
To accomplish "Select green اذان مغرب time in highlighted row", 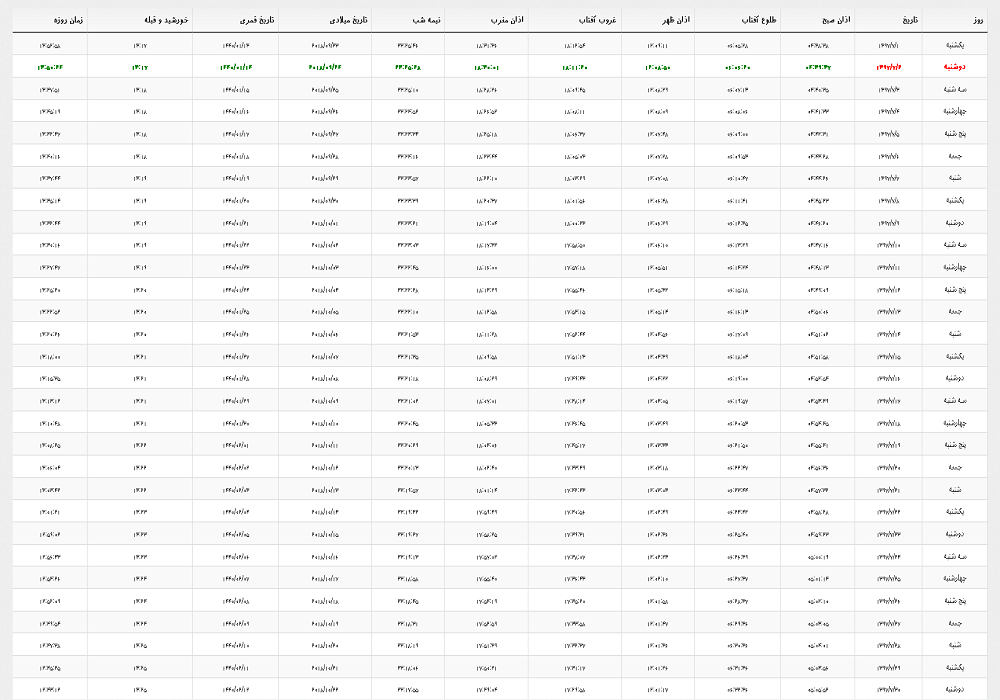I will click(487, 67).
